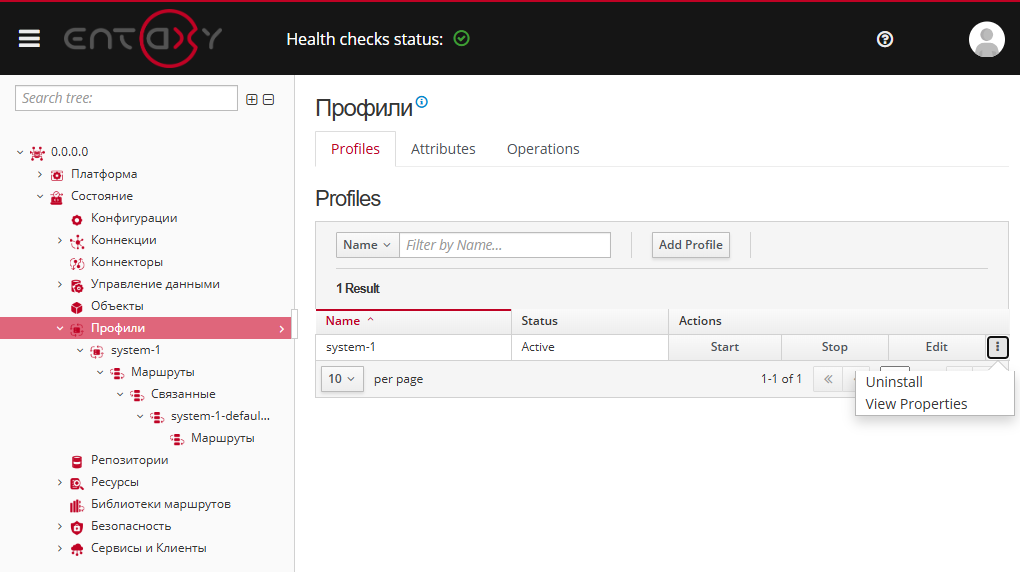Expand all tree nodes with plus icon
This screenshot has height=572, width=1020.
252,100
